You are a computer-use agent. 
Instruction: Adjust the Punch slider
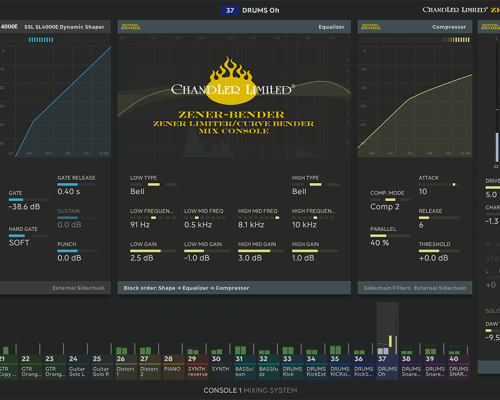(x=77, y=251)
